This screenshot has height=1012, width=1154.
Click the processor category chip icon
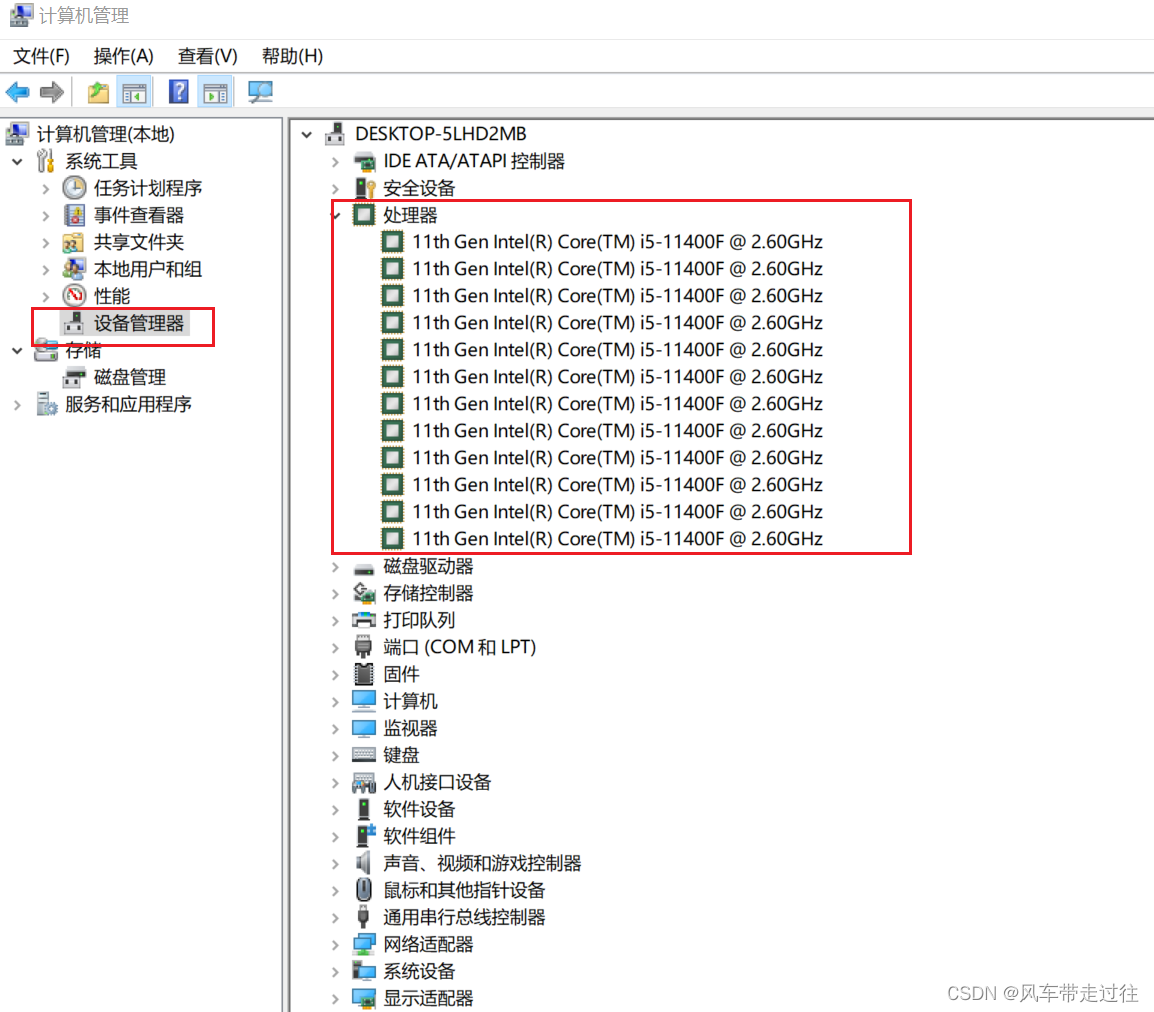coord(364,215)
